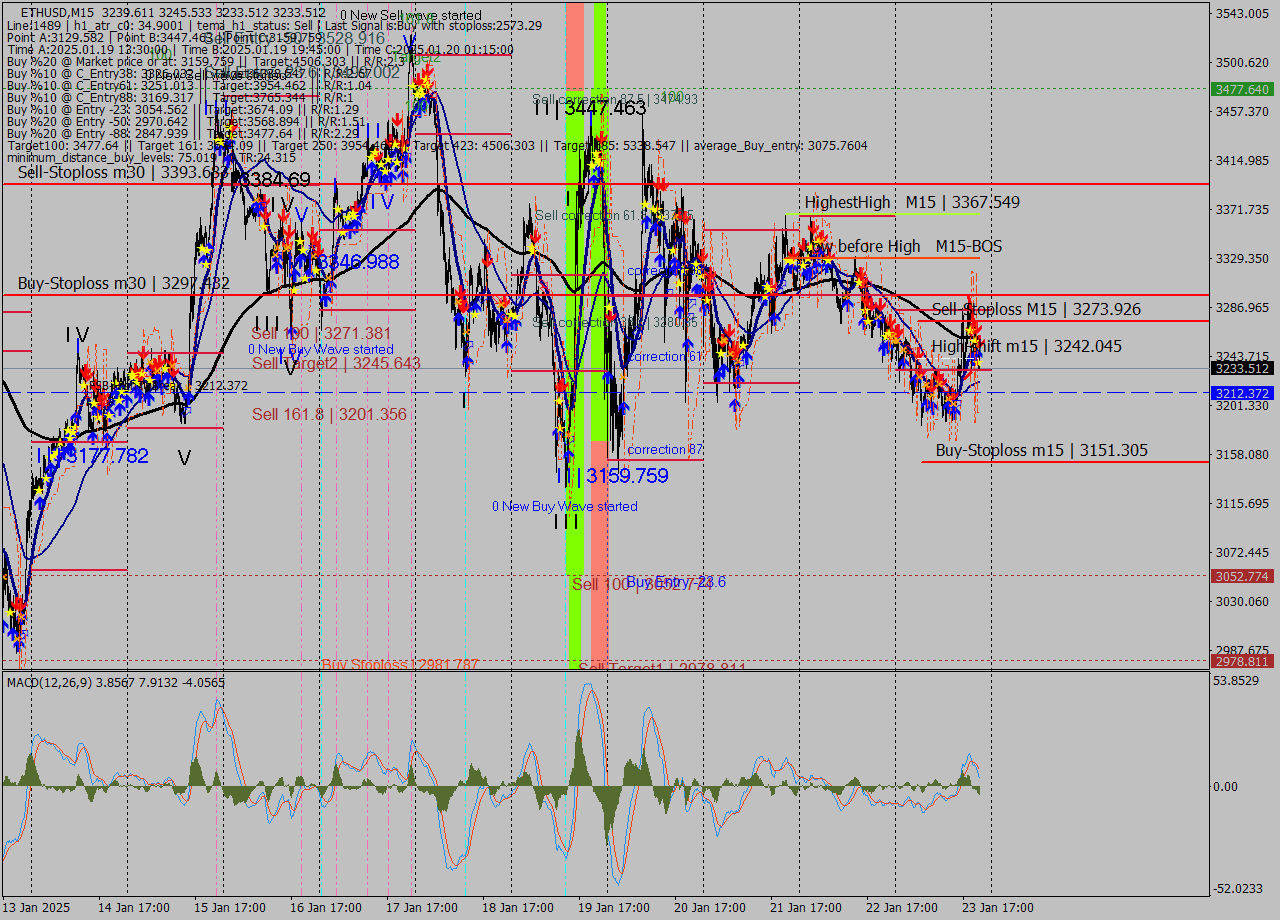The image size is (1280, 920).
Task: Select the salmon red vertical band
Action: pyautogui.click(x=599, y=556)
